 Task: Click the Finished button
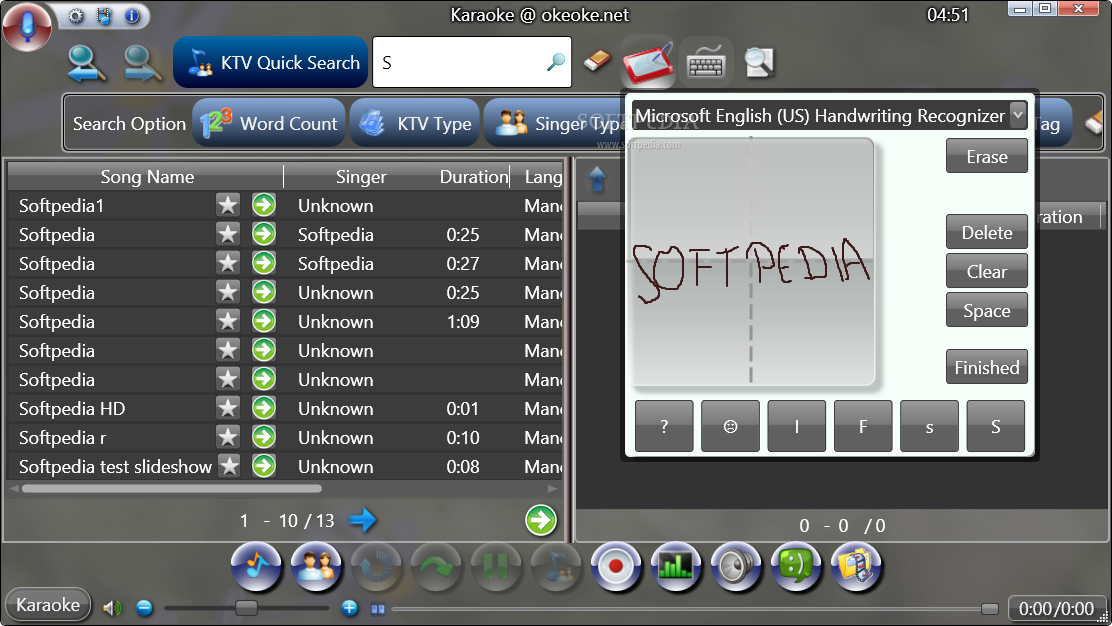tap(986, 367)
